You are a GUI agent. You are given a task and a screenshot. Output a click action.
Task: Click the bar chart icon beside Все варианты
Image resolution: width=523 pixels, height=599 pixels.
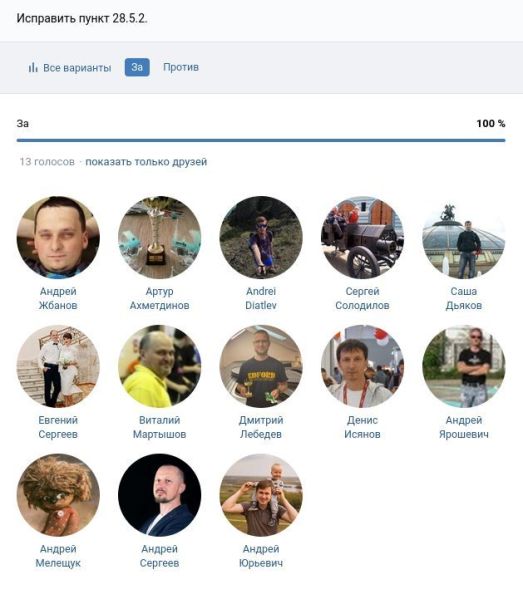click(33, 68)
